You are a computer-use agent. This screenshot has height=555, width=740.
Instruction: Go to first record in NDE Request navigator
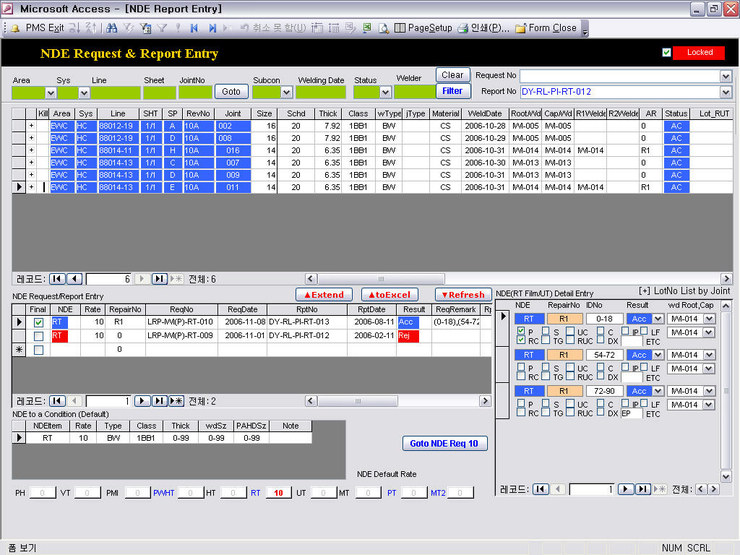(57, 401)
